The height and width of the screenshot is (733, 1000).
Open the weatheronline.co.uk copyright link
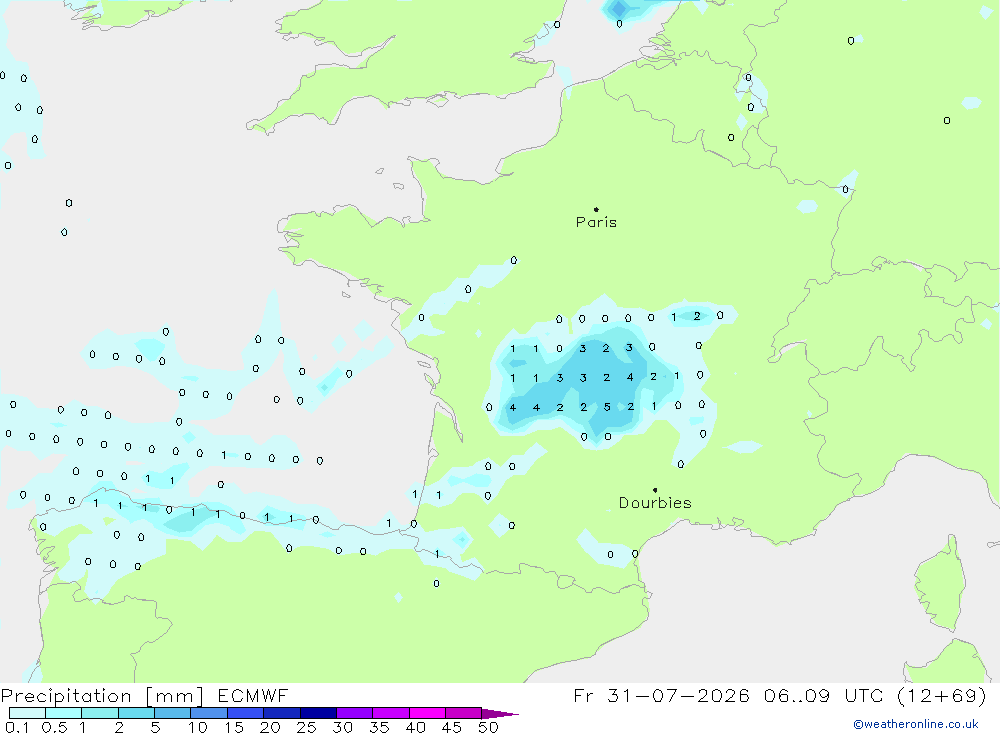click(x=916, y=724)
